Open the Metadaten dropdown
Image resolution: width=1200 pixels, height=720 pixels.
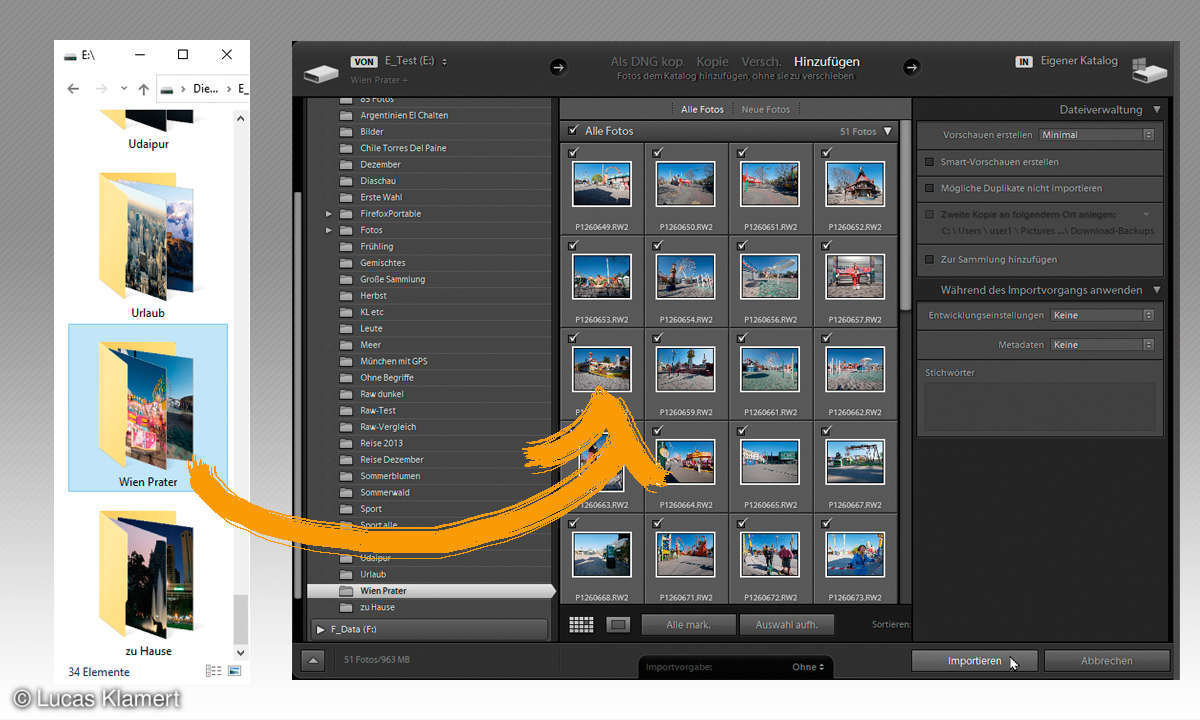pos(1102,345)
